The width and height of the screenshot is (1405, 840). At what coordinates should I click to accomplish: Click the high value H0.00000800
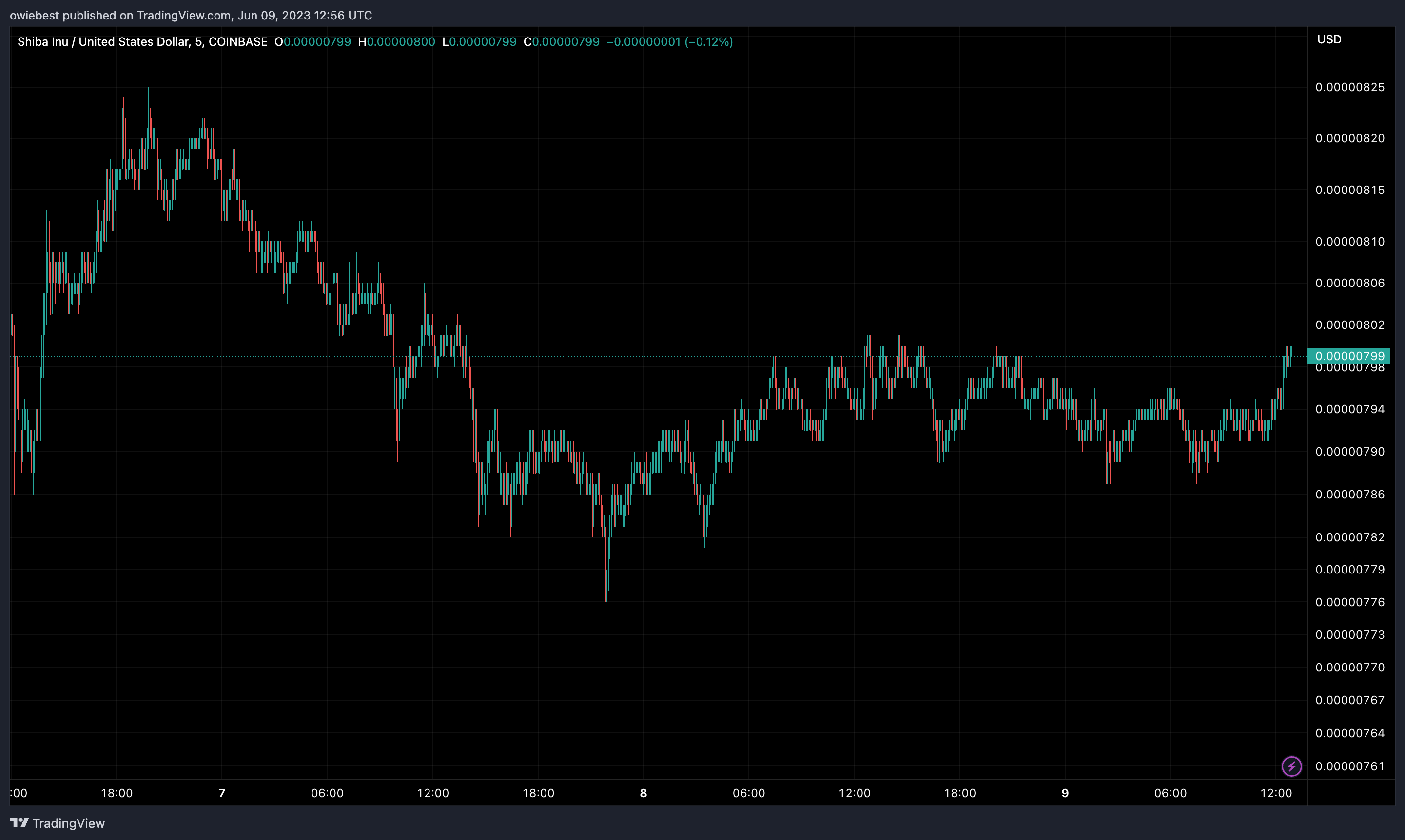point(396,42)
